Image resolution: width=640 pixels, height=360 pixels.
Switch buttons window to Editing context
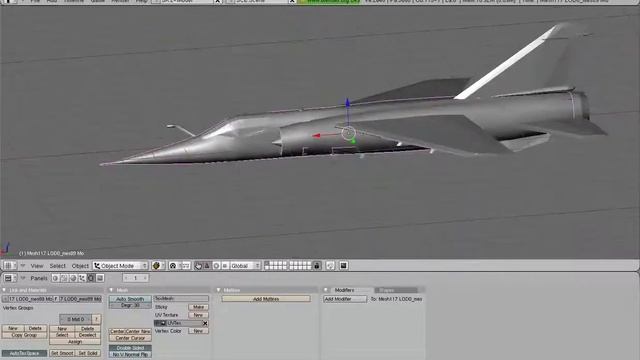pyautogui.click(x=91, y=278)
